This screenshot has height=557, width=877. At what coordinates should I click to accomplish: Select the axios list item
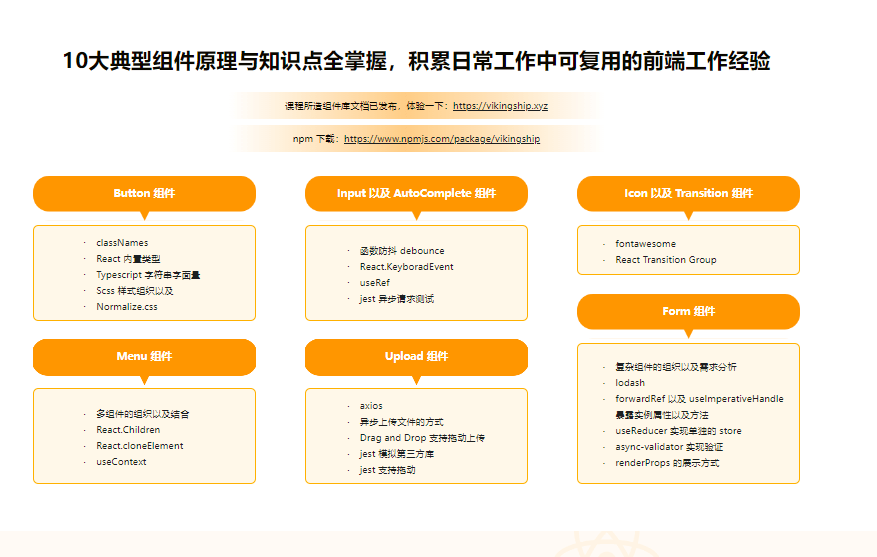pyautogui.click(x=371, y=405)
